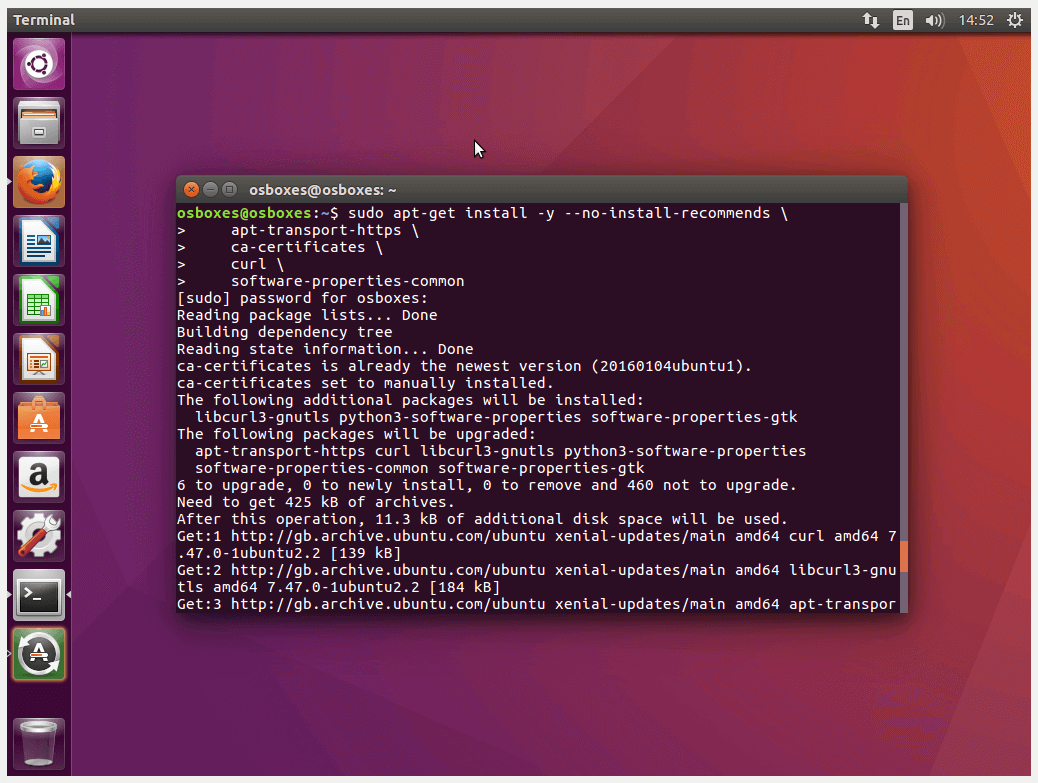The width and height of the screenshot is (1038, 783).
Task: Open the session gear menu
Action: [1015, 19]
